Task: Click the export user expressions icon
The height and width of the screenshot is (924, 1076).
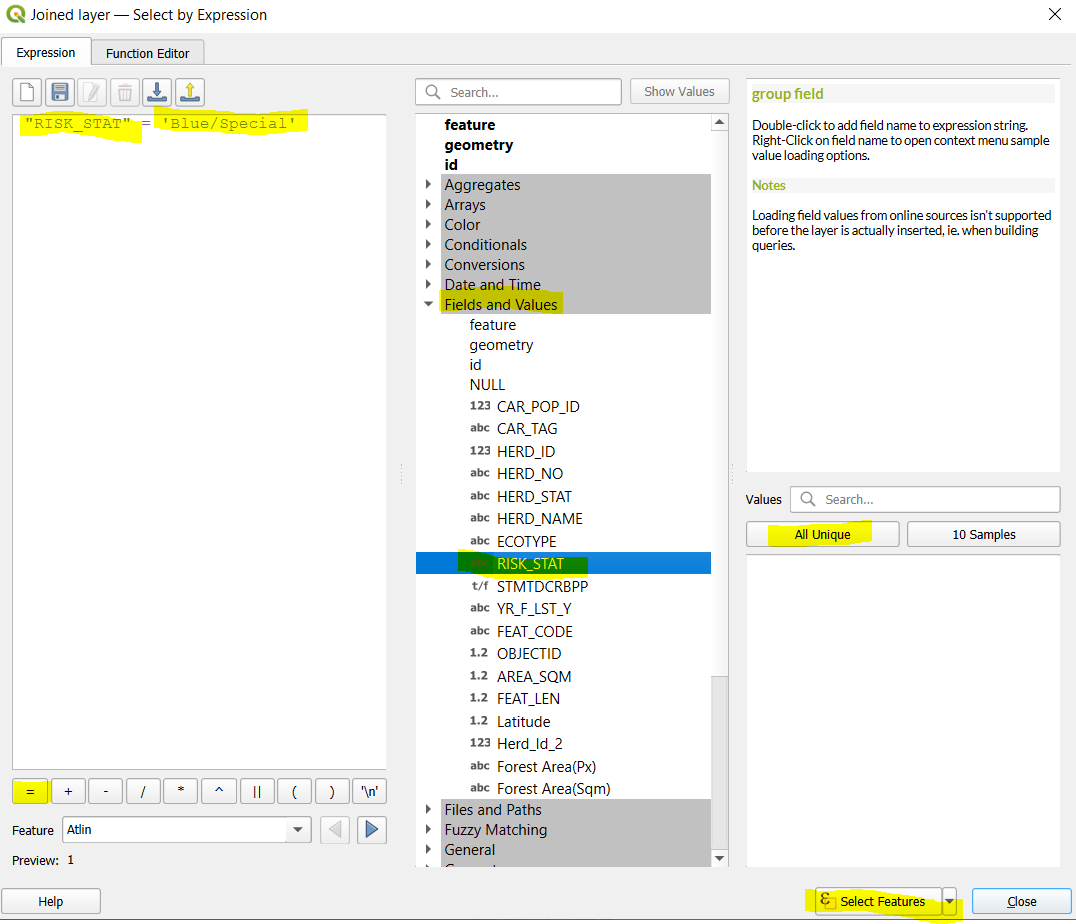Action: click(x=190, y=93)
